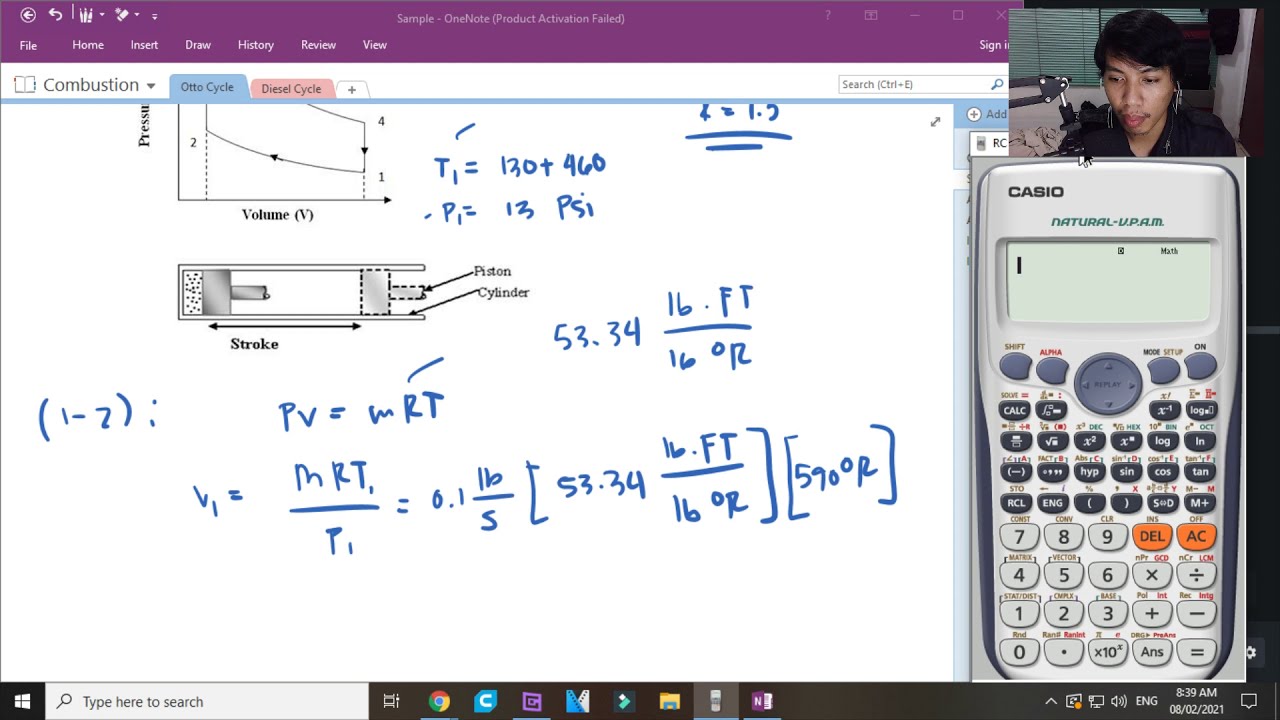Viewport: 1280px width, 720px height.
Task: Click the calculator negative (−) key
Action: pyautogui.click(x=1016, y=472)
